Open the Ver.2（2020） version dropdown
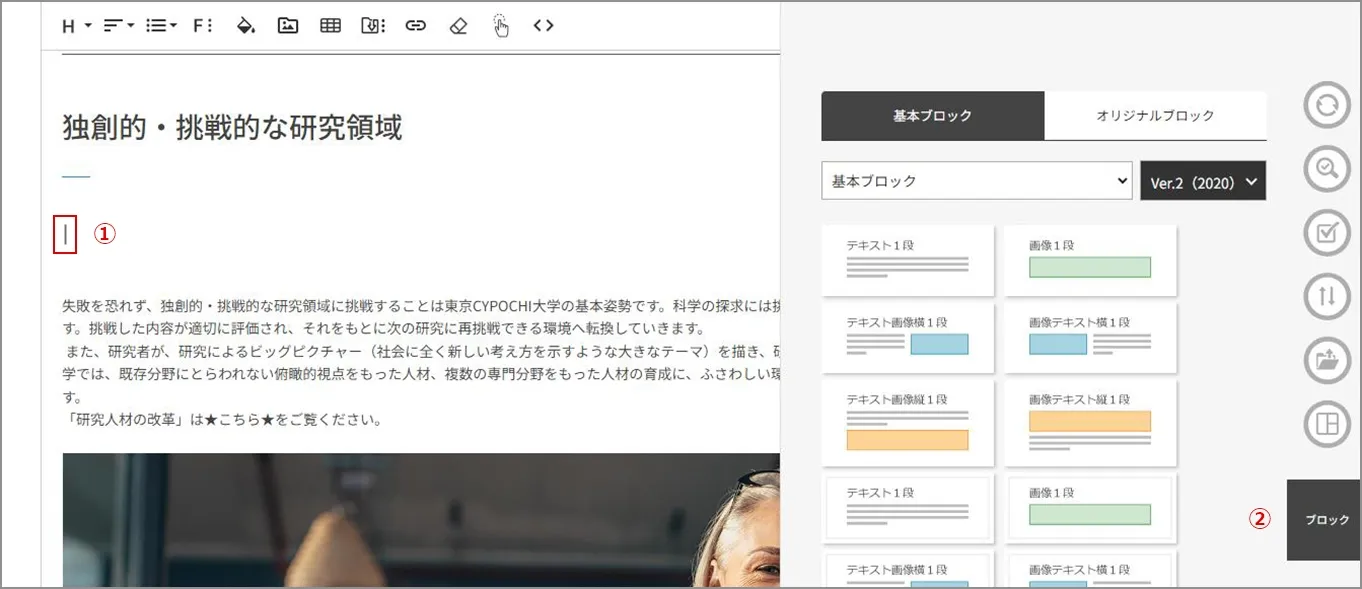 (x=1203, y=181)
